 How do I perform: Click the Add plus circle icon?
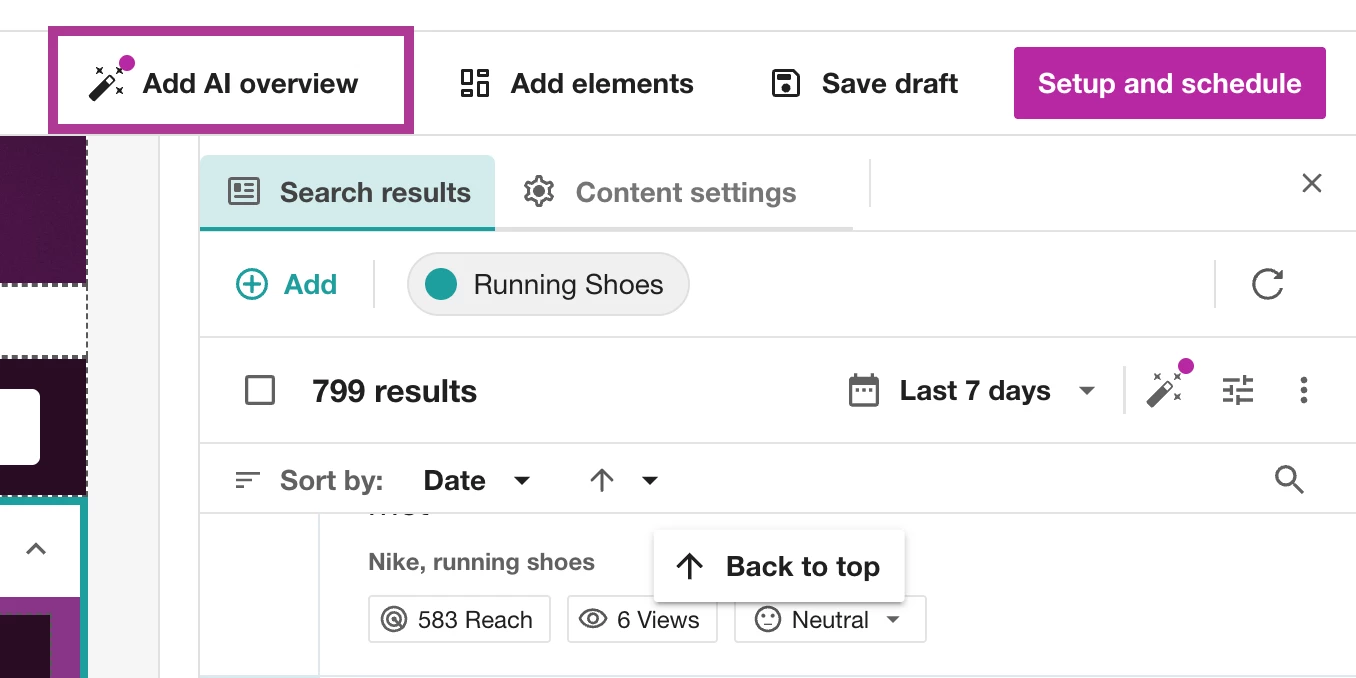(251, 285)
